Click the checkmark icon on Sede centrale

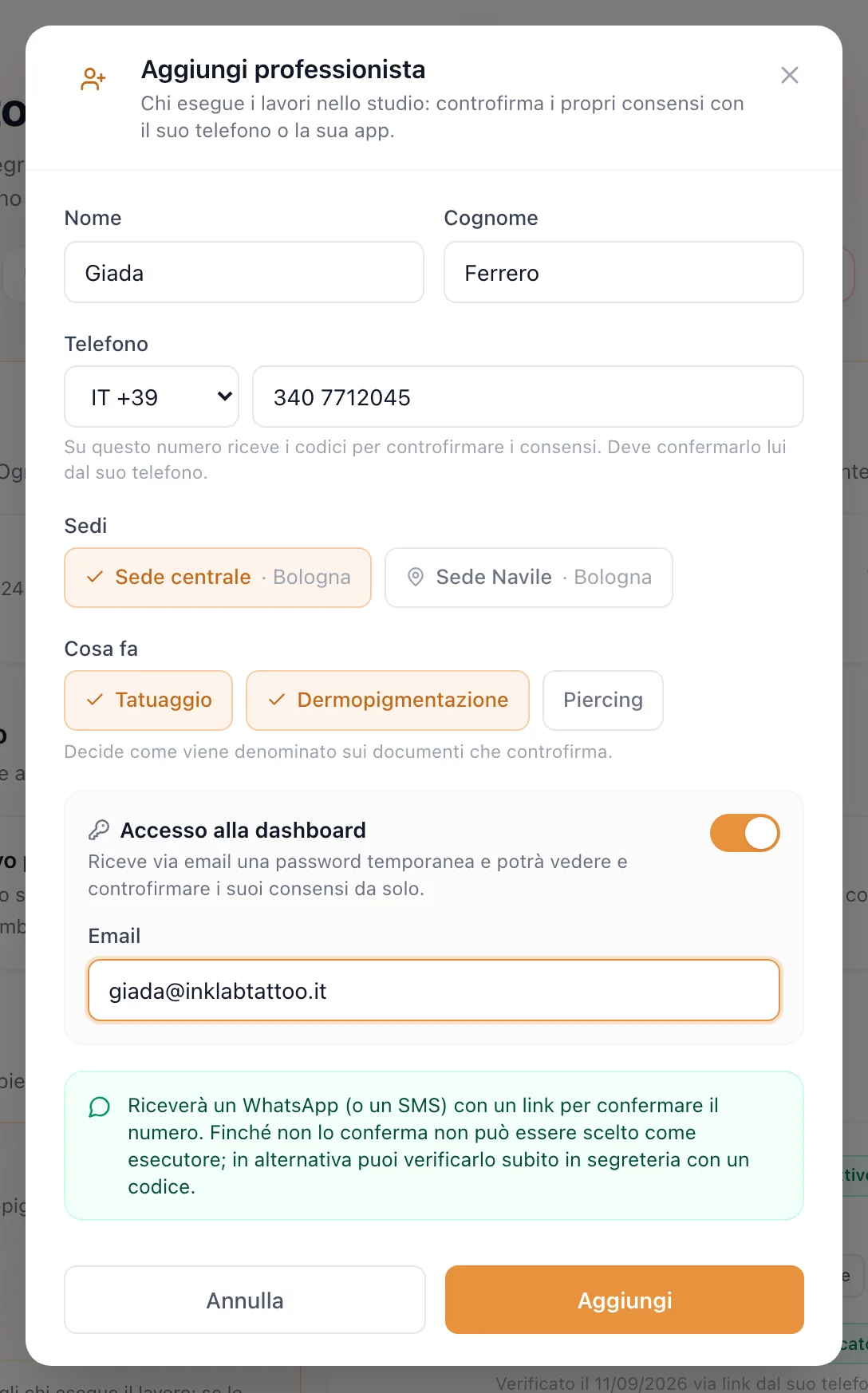point(95,577)
